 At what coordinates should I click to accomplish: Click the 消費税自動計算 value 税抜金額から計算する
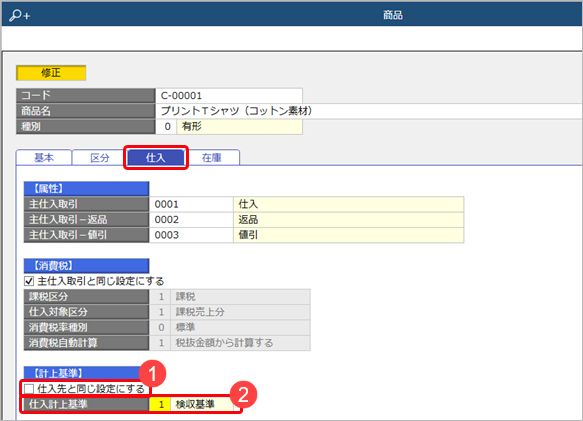coord(240,343)
